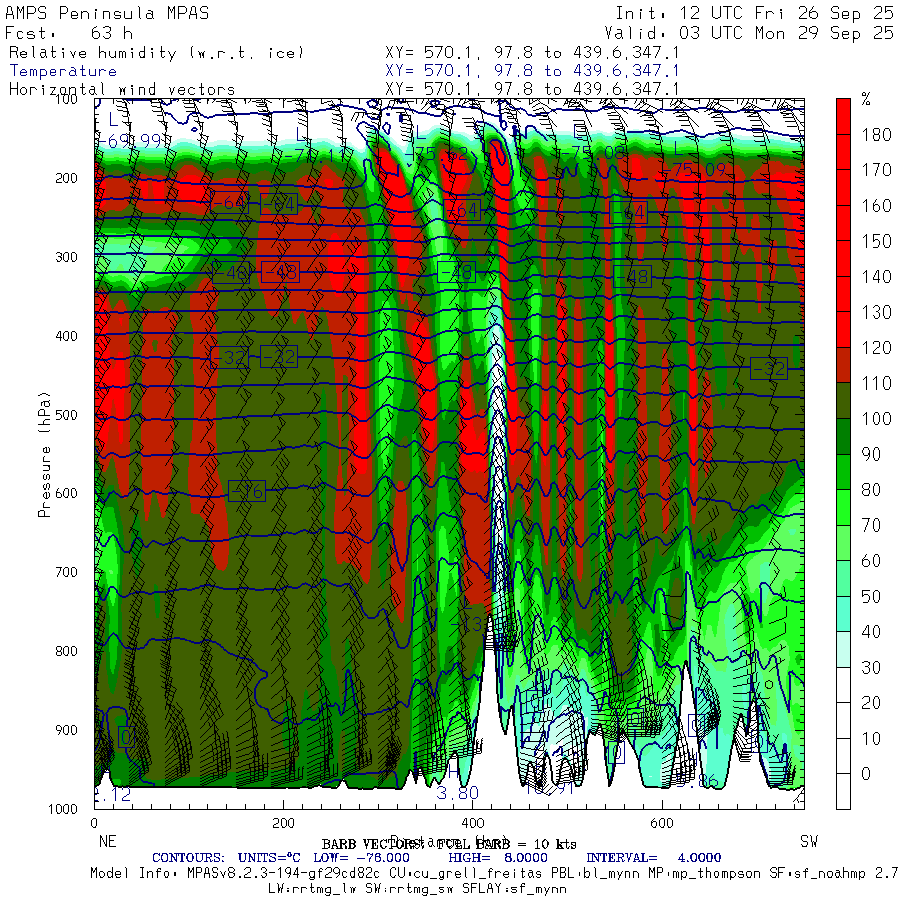Viewport: 900px width, 900px height.
Task: Click the '600' distance axis tick label
Action: click(662, 823)
